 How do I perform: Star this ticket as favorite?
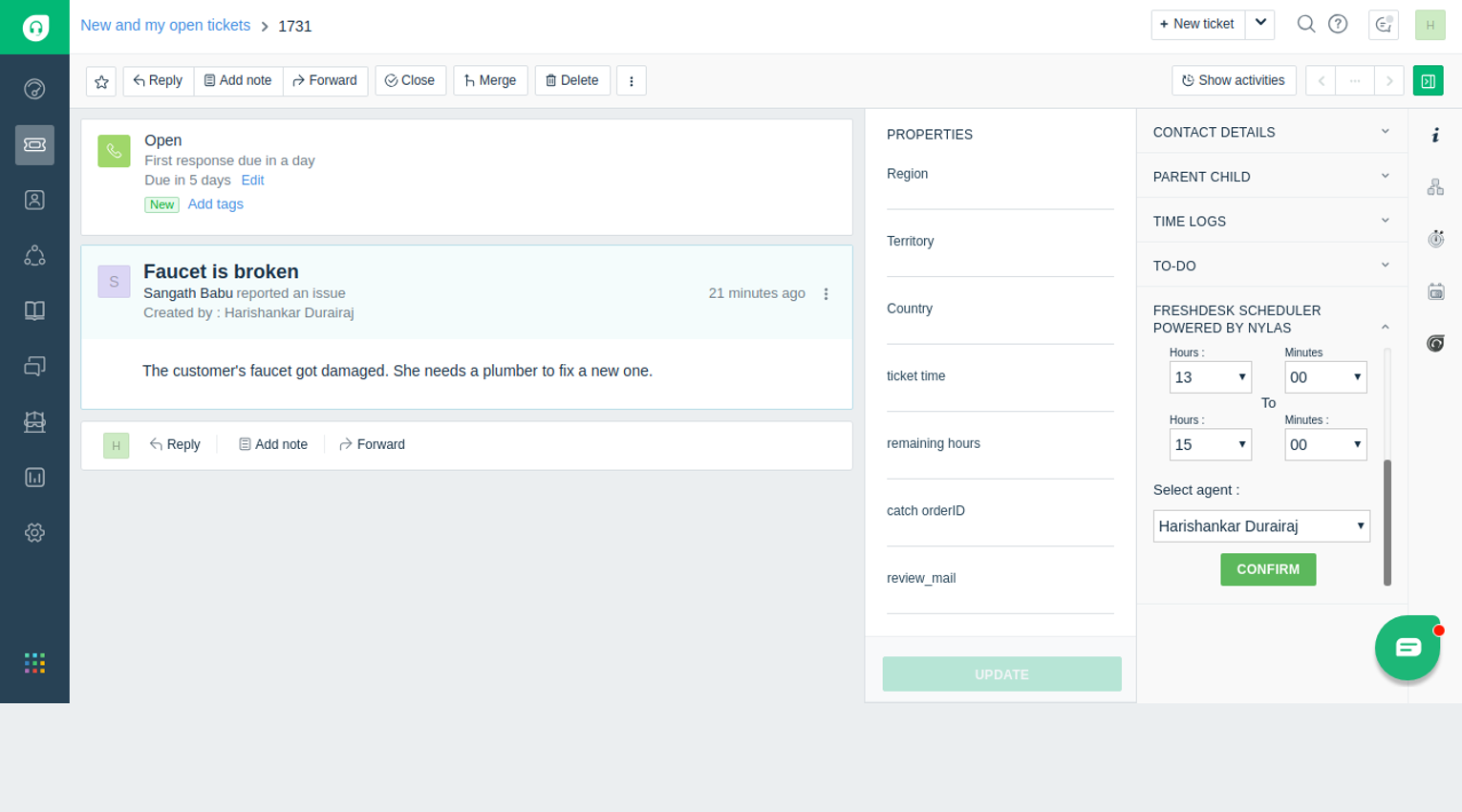(x=100, y=80)
